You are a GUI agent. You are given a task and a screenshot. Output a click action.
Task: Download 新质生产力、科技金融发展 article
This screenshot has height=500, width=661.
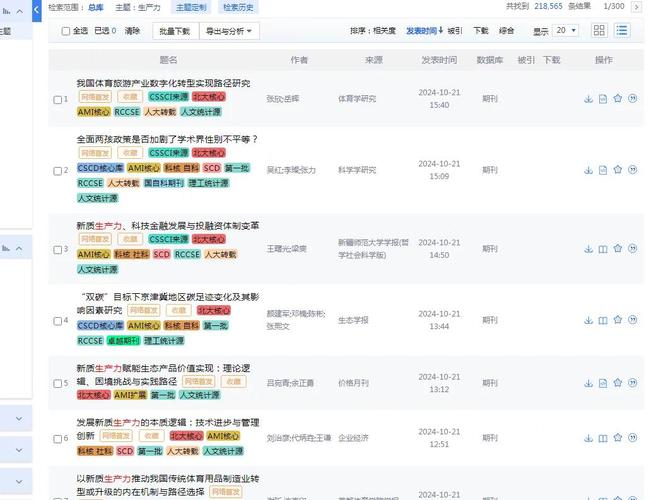[x=588, y=249]
